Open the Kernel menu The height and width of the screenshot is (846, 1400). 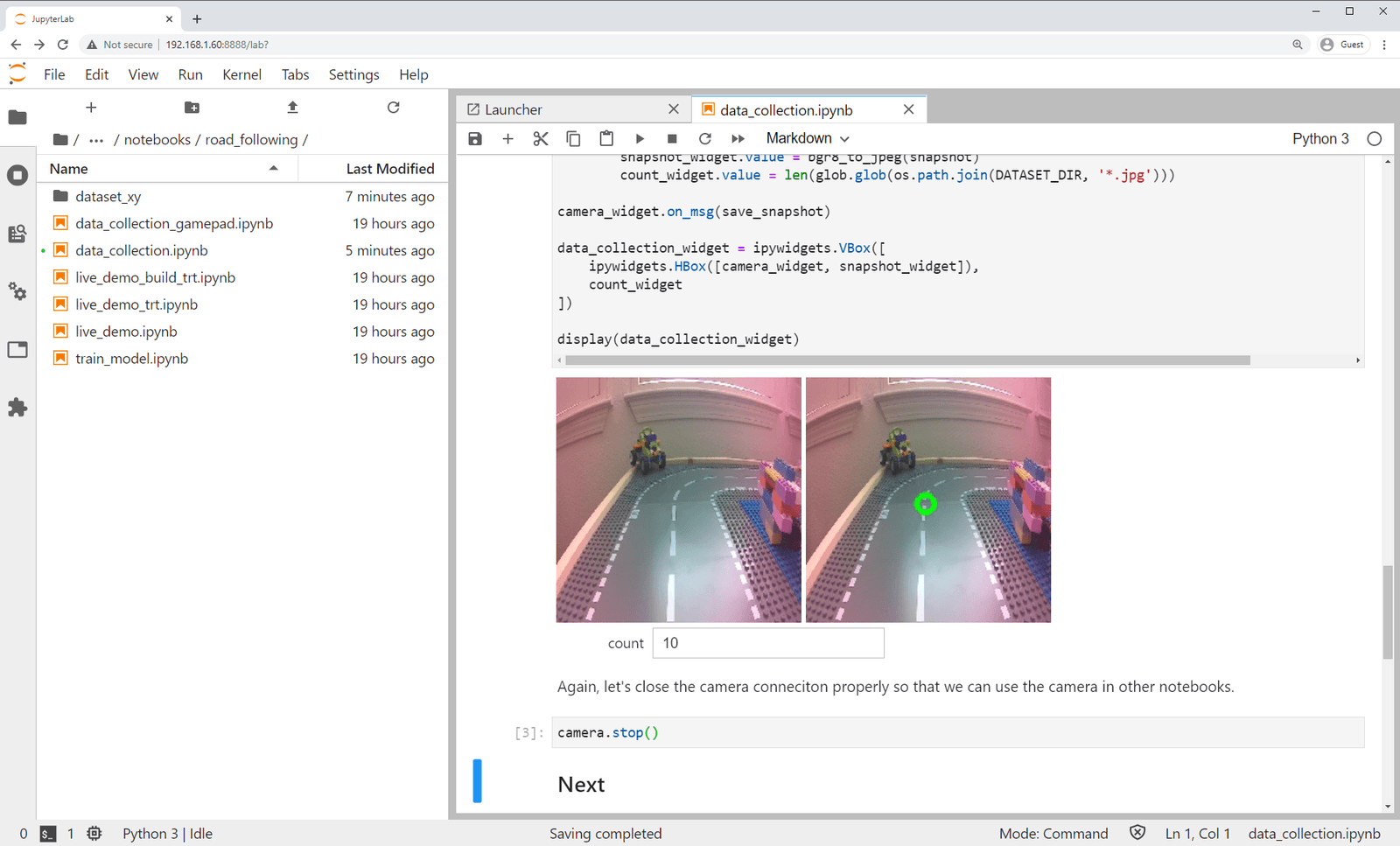[x=241, y=74]
